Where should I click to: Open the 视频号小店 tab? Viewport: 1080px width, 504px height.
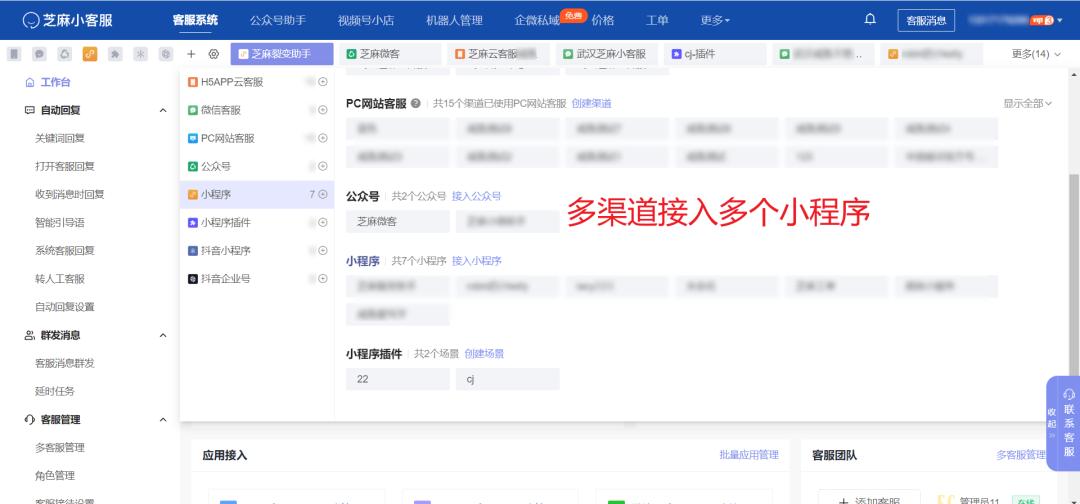pos(366,20)
